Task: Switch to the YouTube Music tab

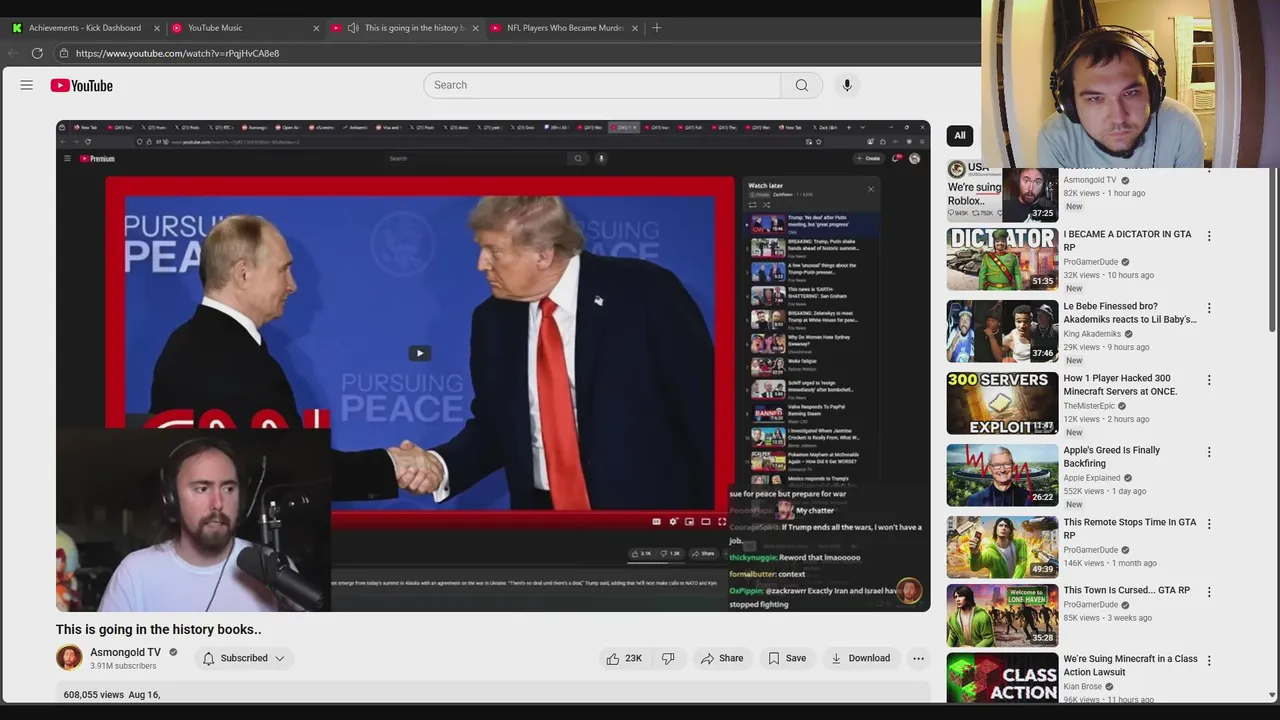Action: pos(245,28)
